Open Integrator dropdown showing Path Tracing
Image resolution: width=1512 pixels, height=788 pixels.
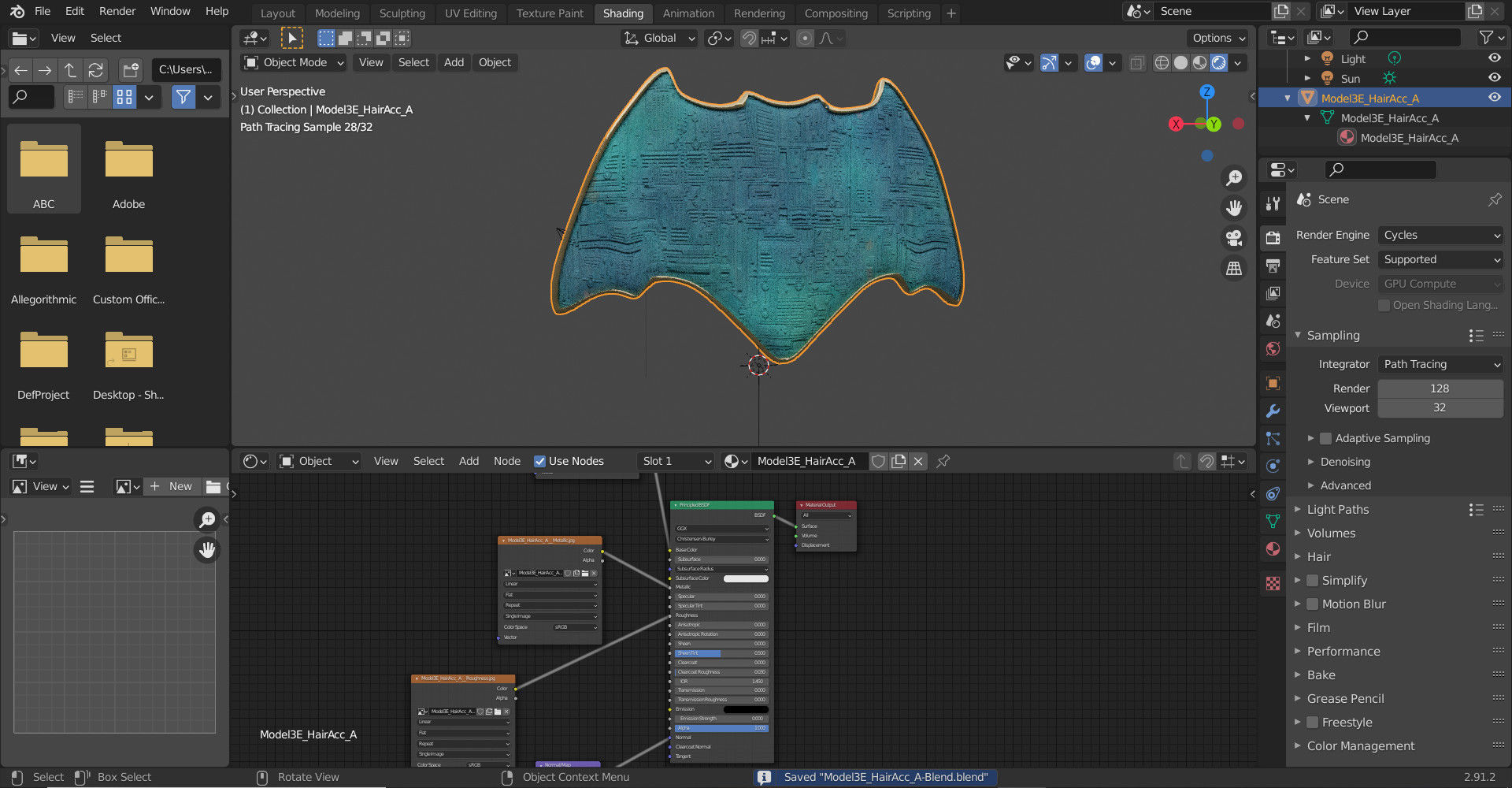[x=1440, y=364]
